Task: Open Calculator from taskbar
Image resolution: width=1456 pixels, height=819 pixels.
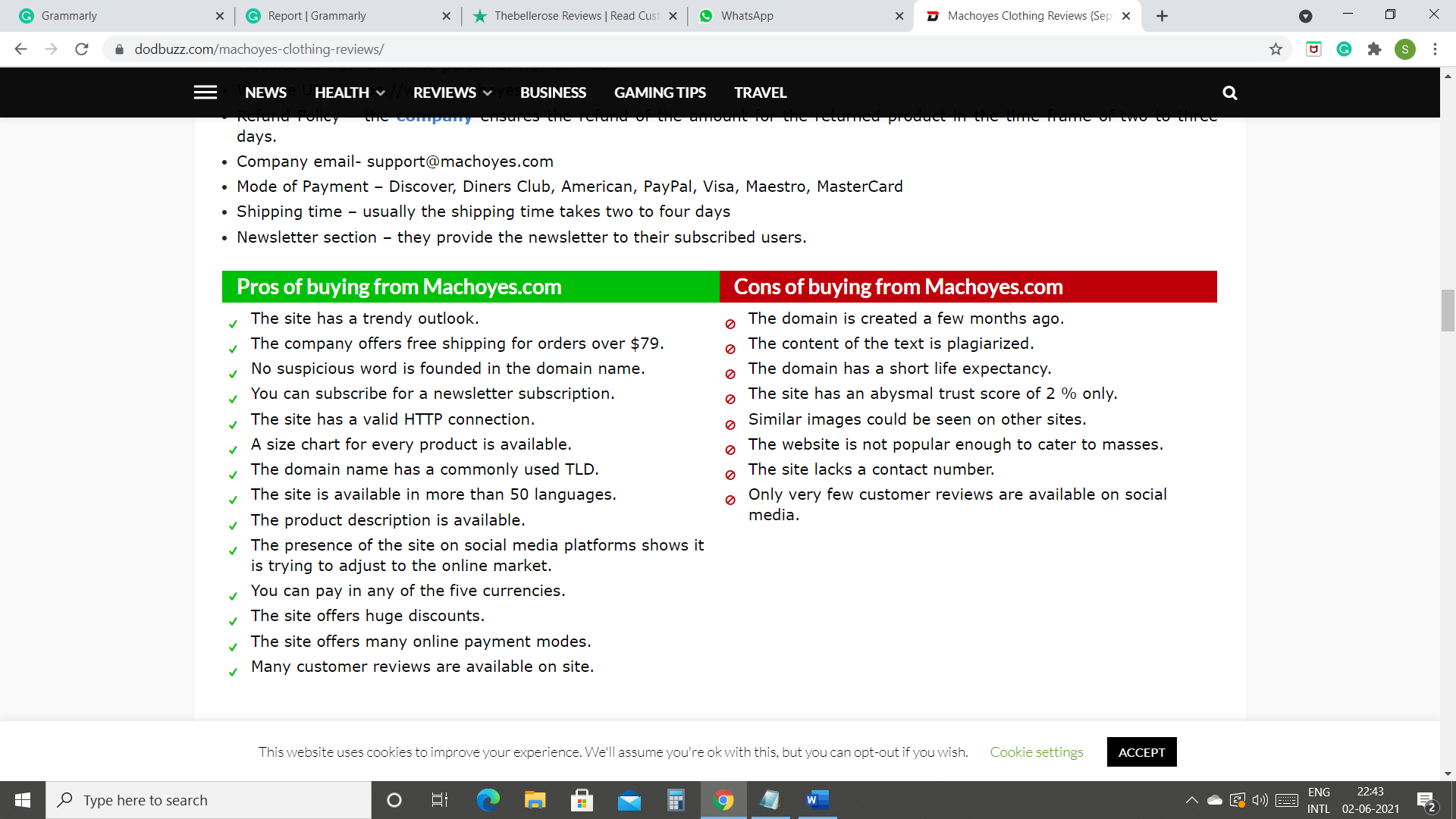Action: pos(676,800)
